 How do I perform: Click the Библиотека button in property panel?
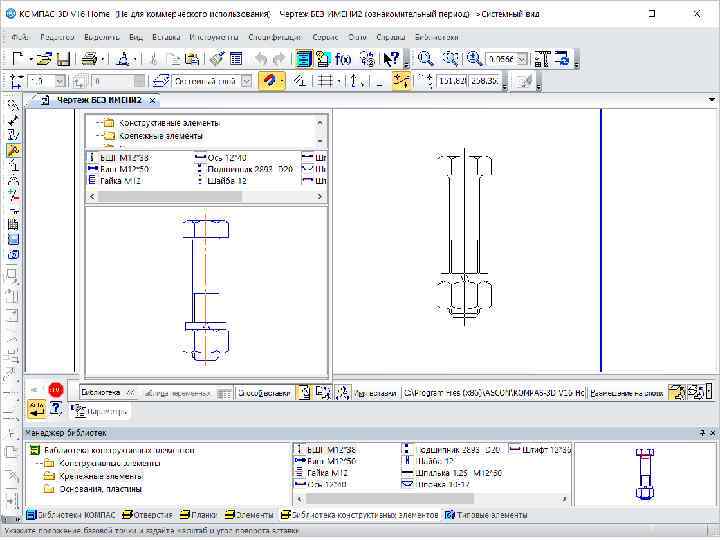pos(108,393)
